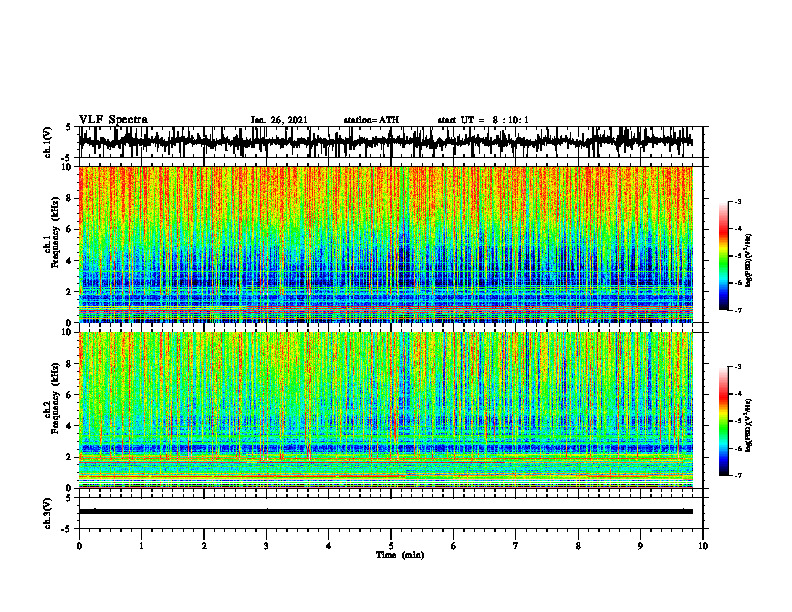Click the "2" tick on the time axis
Screen dimensions: 792x612
(x=204, y=546)
